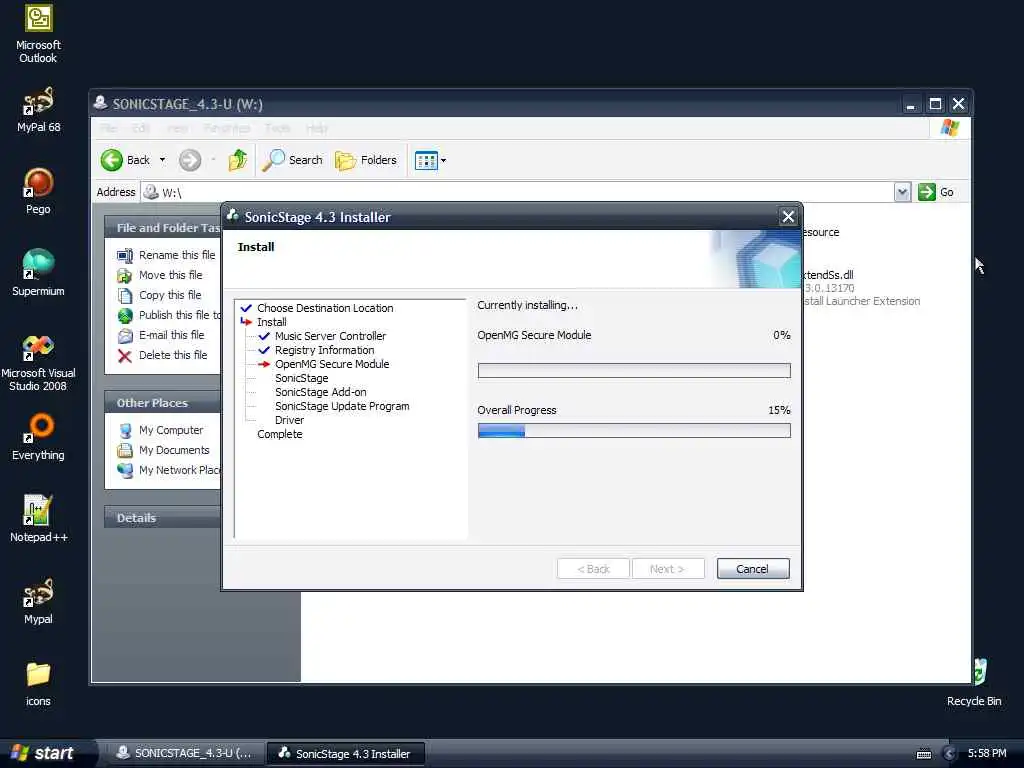
Task: Open Microsoft Outlook desktop icon
Action: pos(38,34)
